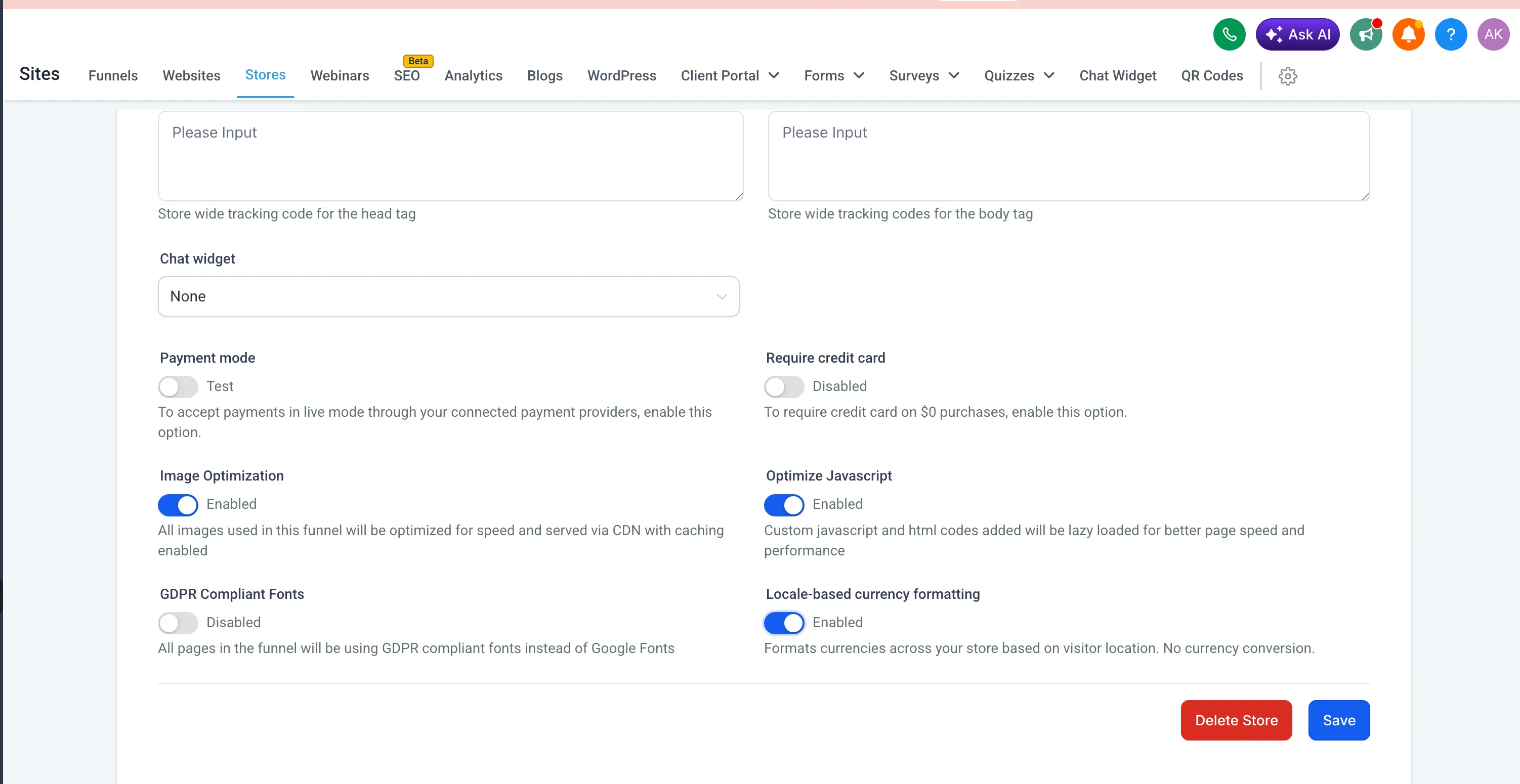
Task: Disable the Image Optimization toggle
Action: 178,505
